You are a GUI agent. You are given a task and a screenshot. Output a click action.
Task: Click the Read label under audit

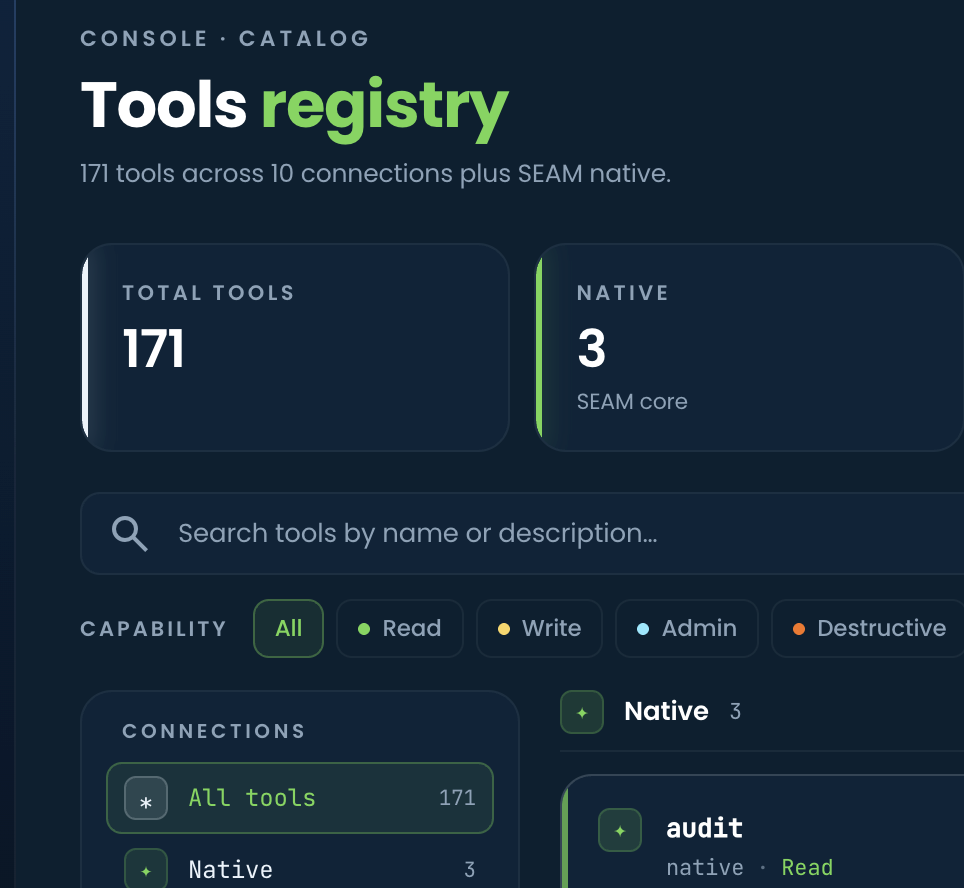807,868
